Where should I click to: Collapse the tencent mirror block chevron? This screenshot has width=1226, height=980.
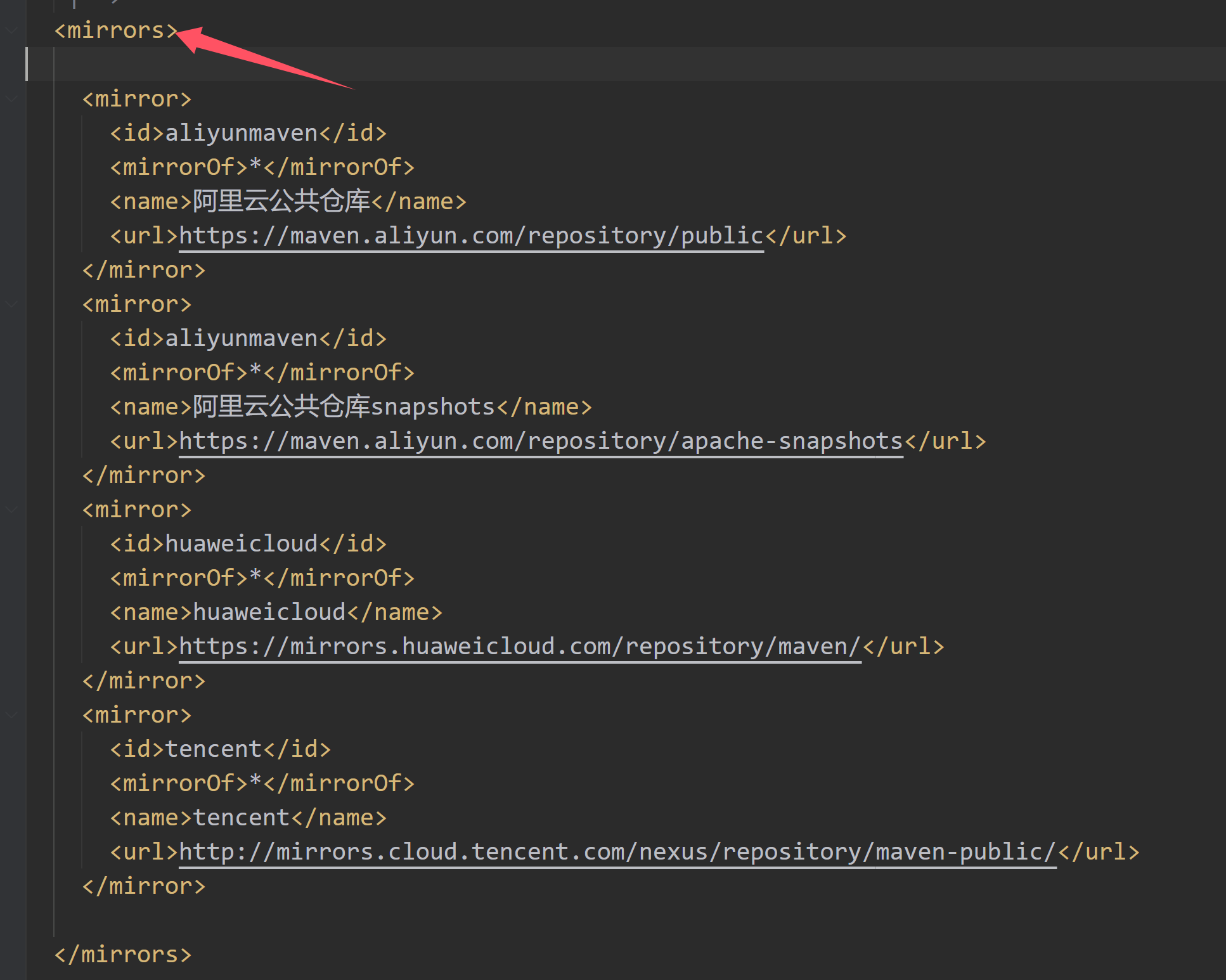coord(12,714)
